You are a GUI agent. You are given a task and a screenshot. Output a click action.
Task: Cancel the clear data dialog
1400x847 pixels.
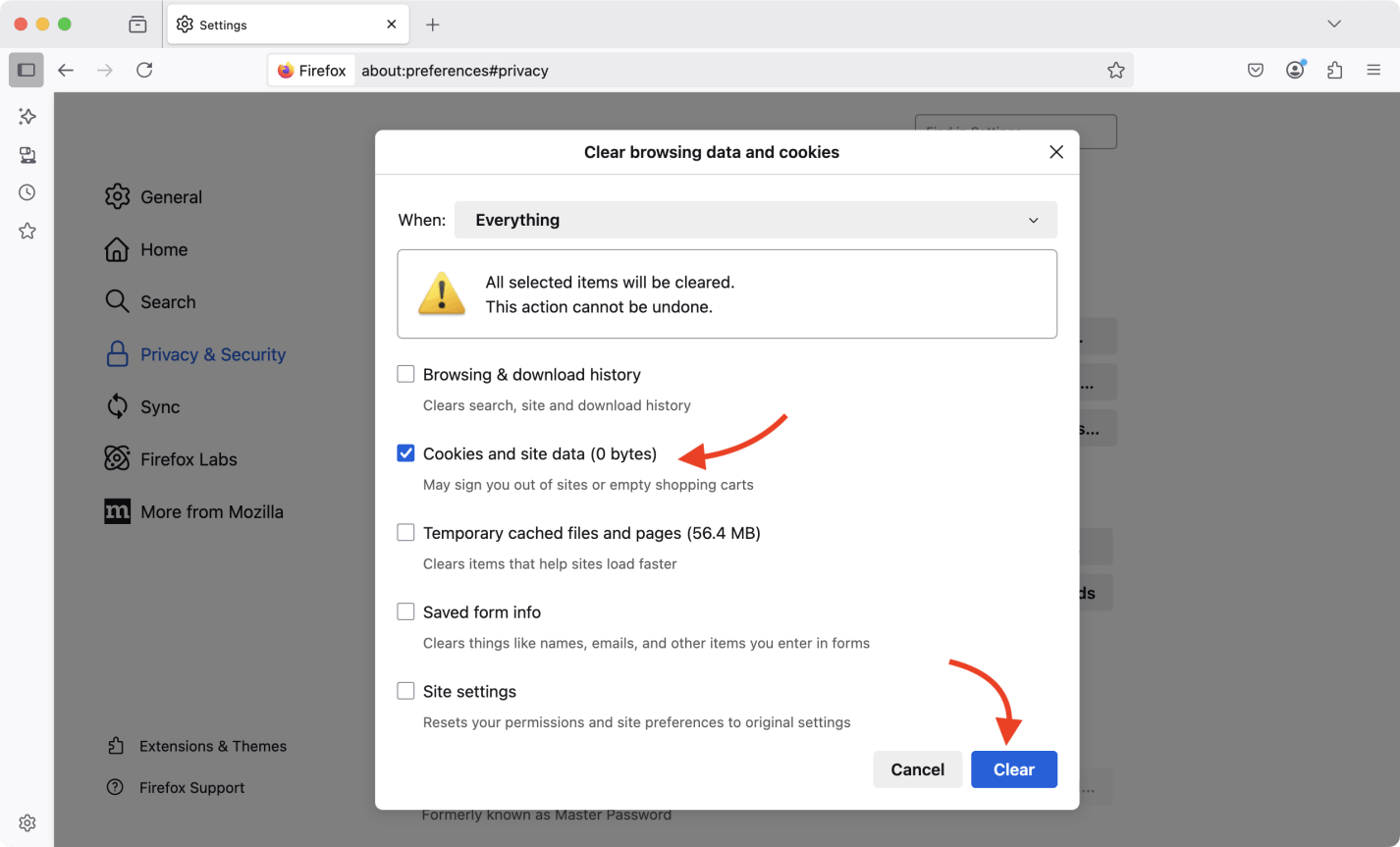[917, 769]
